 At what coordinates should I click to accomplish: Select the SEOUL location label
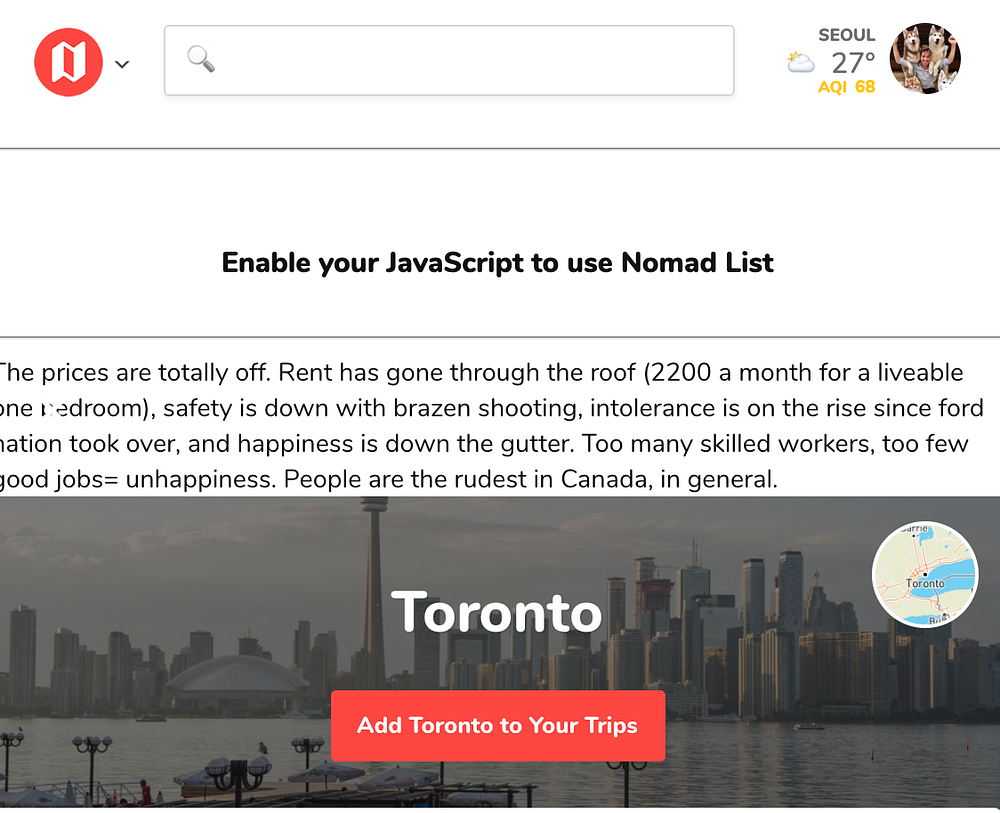pos(846,35)
